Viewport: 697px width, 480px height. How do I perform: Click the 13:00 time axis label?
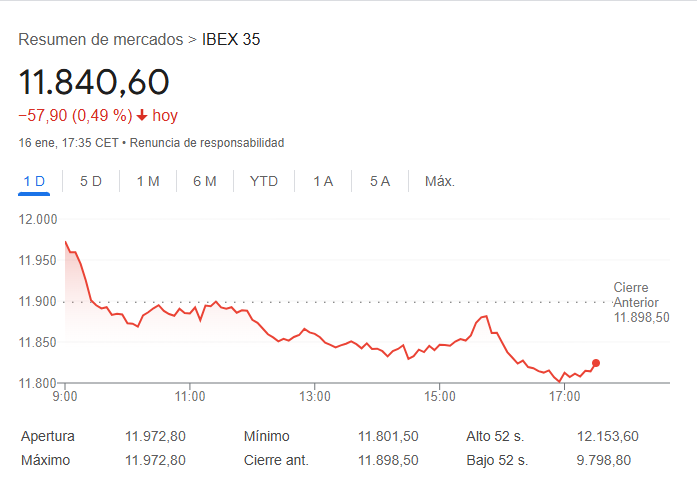pyautogui.click(x=315, y=397)
